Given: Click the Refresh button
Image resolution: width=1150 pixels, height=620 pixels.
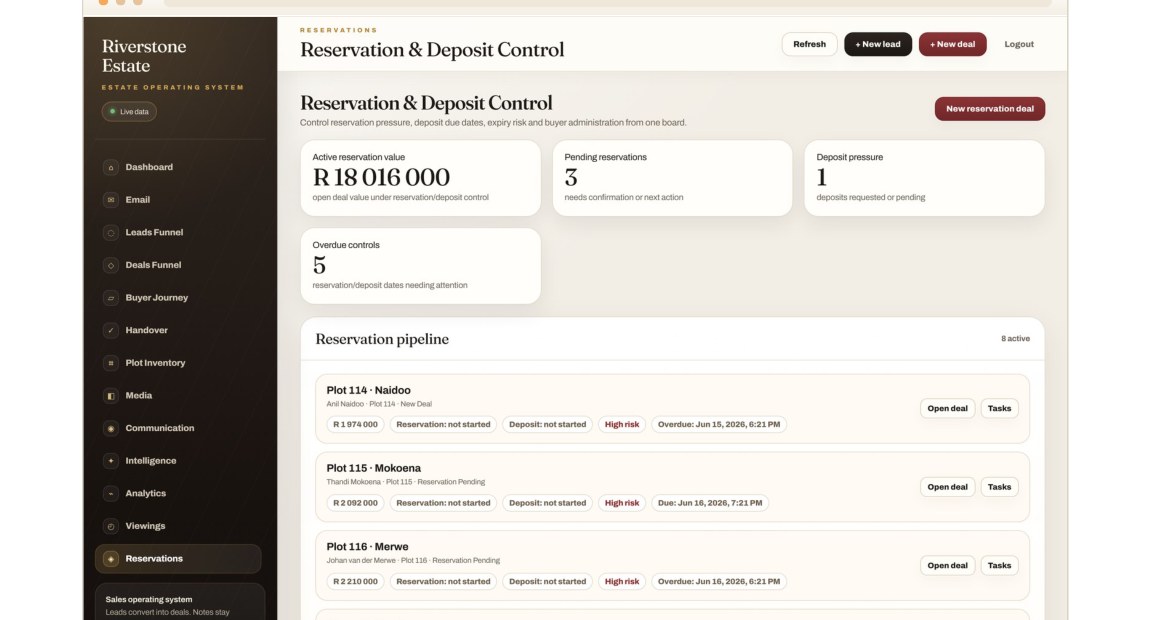Looking at the screenshot, I should pos(809,44).
